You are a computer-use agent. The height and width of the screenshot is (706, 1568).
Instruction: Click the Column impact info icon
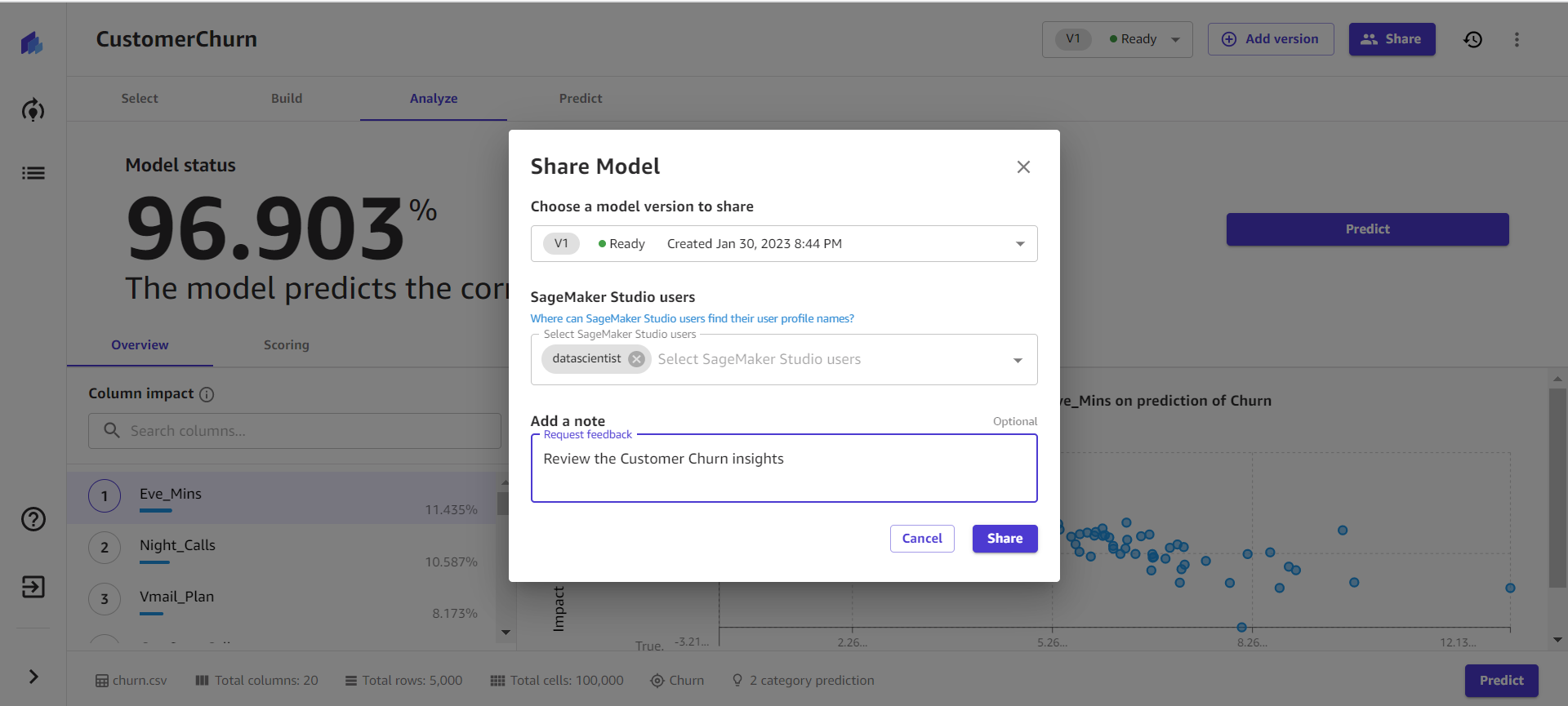click(x=207, y=394)
